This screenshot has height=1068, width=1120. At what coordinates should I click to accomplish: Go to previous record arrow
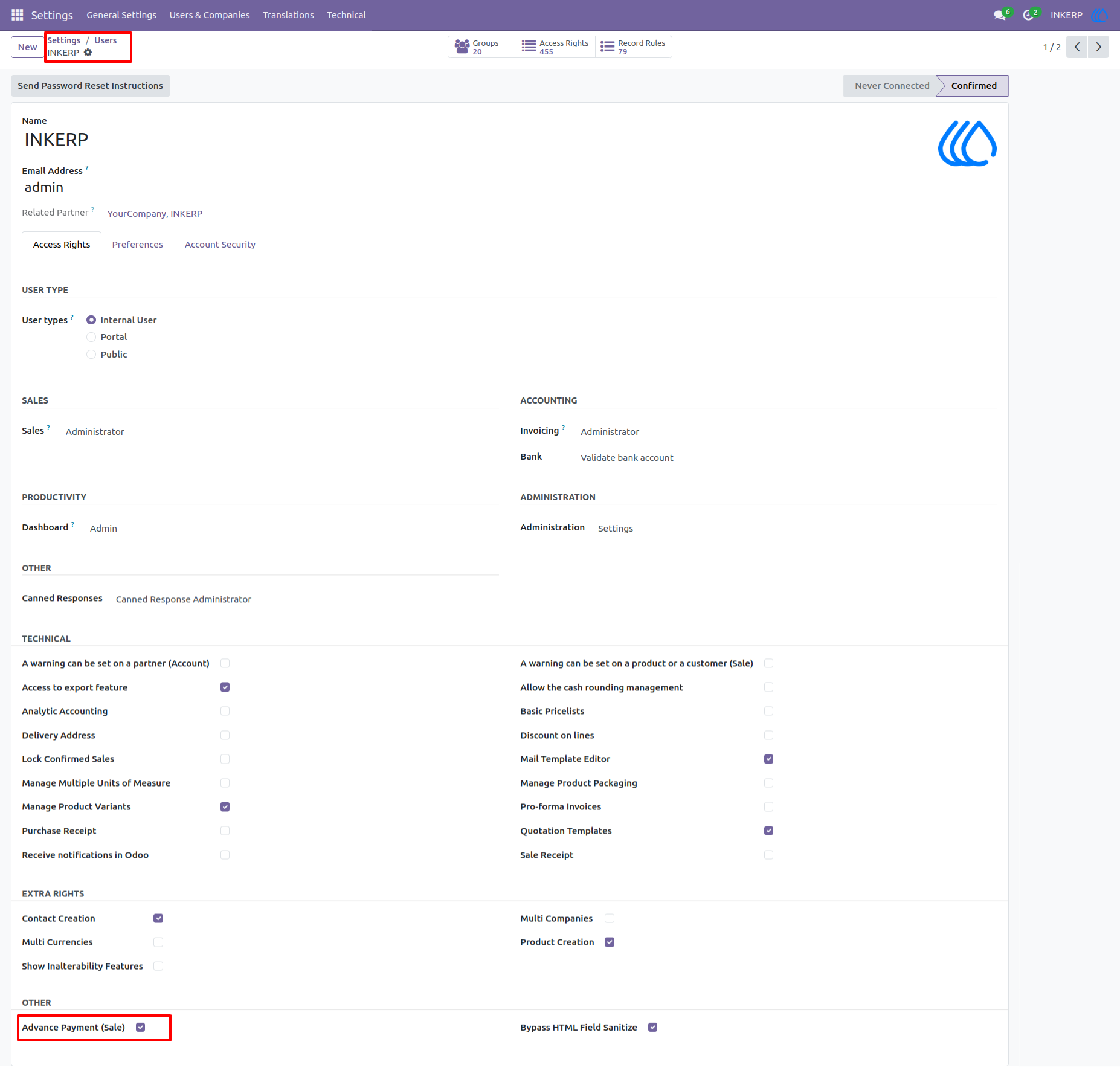pyautogui.click(x=1077, y=47)
